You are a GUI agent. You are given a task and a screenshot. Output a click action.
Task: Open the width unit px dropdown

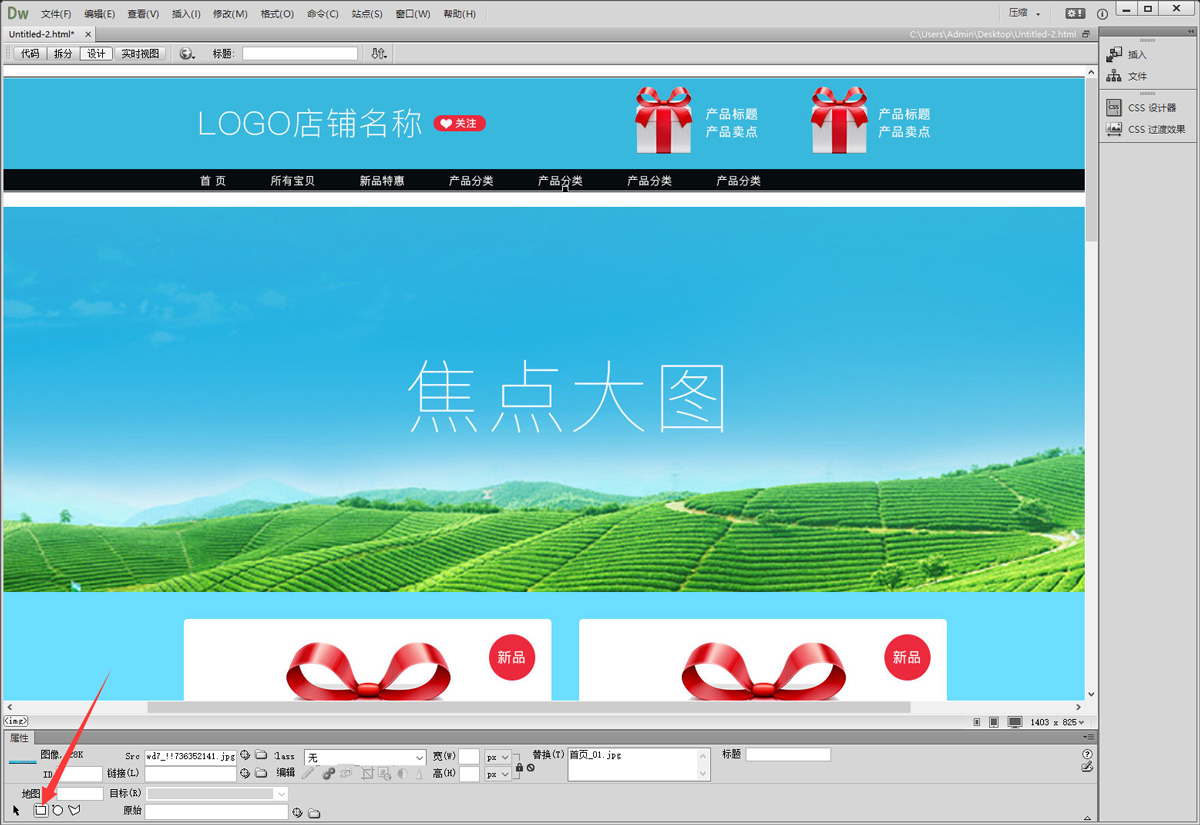[x=498, y=757]
